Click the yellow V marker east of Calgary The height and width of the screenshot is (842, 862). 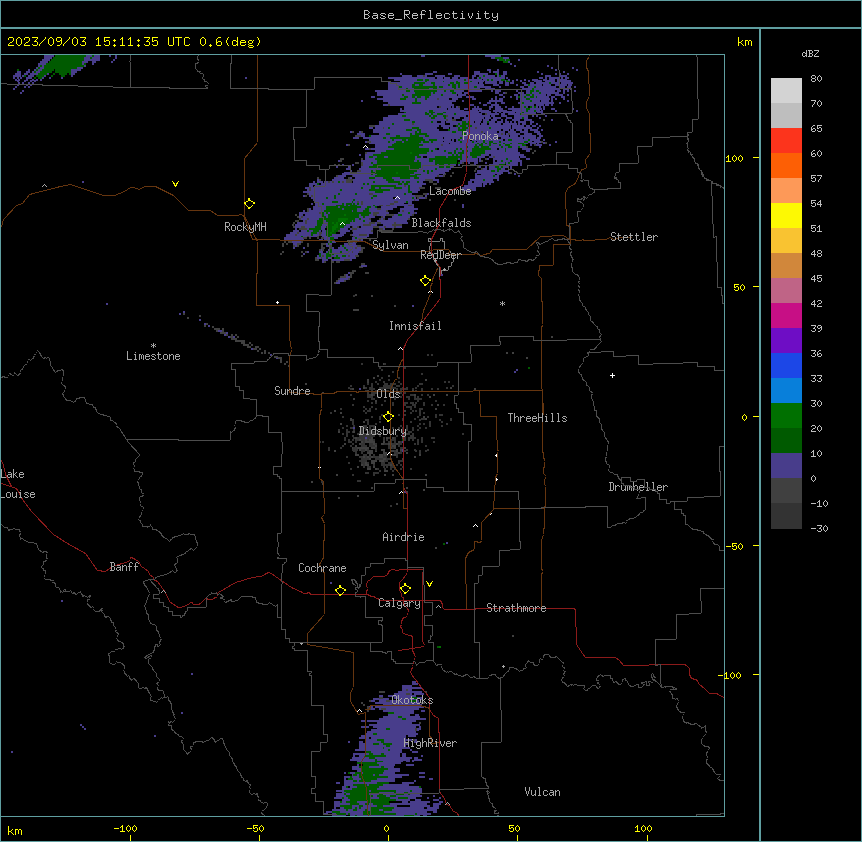(x=429, y=584)
